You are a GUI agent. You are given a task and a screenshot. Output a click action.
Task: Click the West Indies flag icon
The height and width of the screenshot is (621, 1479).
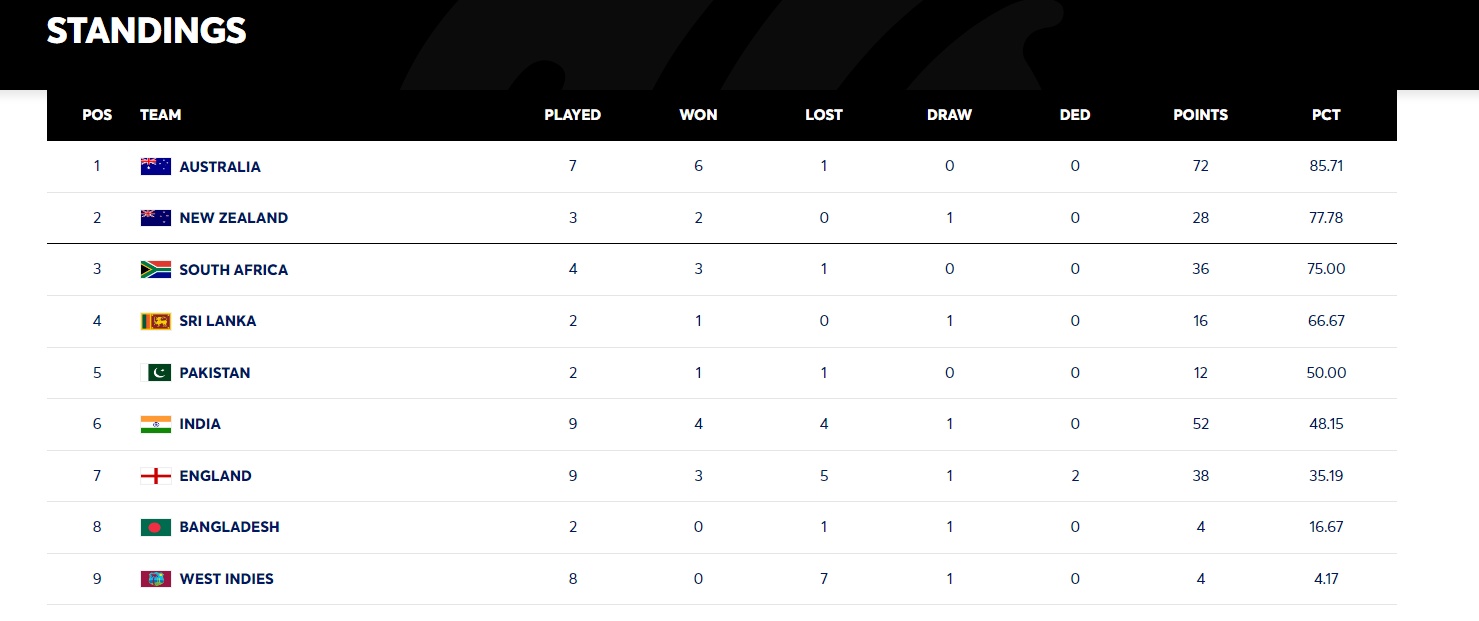pyautogui.click(x=156, y=579)
